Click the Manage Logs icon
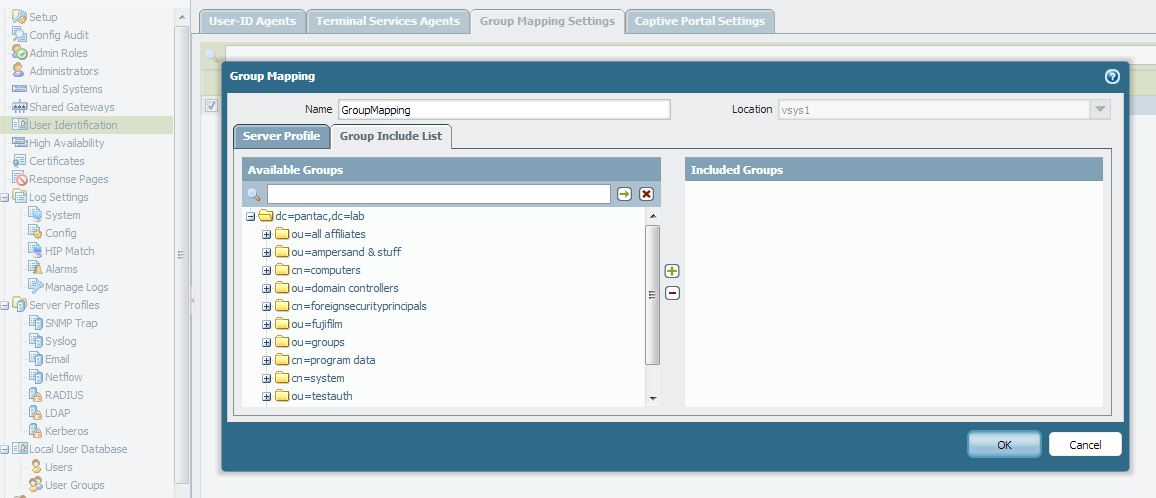This screenshot has width=1156, height=498. [35, 287]
